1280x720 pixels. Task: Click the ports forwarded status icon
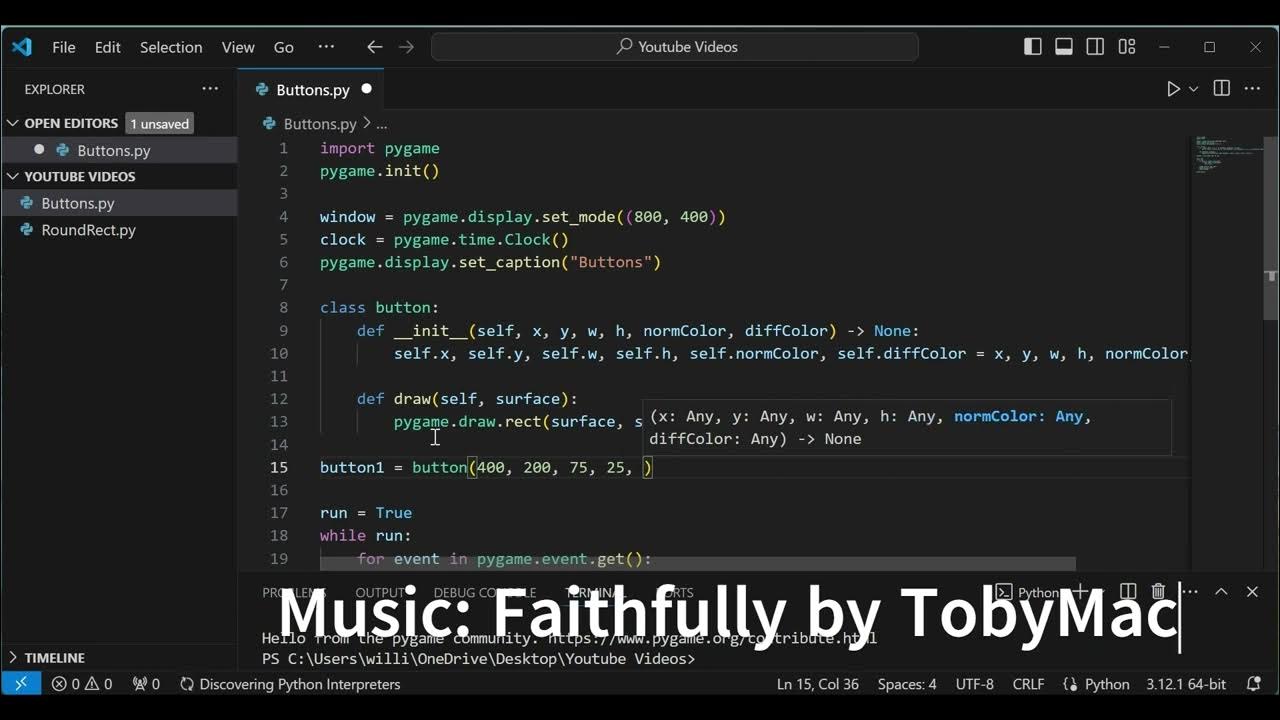tap(146, 684)
